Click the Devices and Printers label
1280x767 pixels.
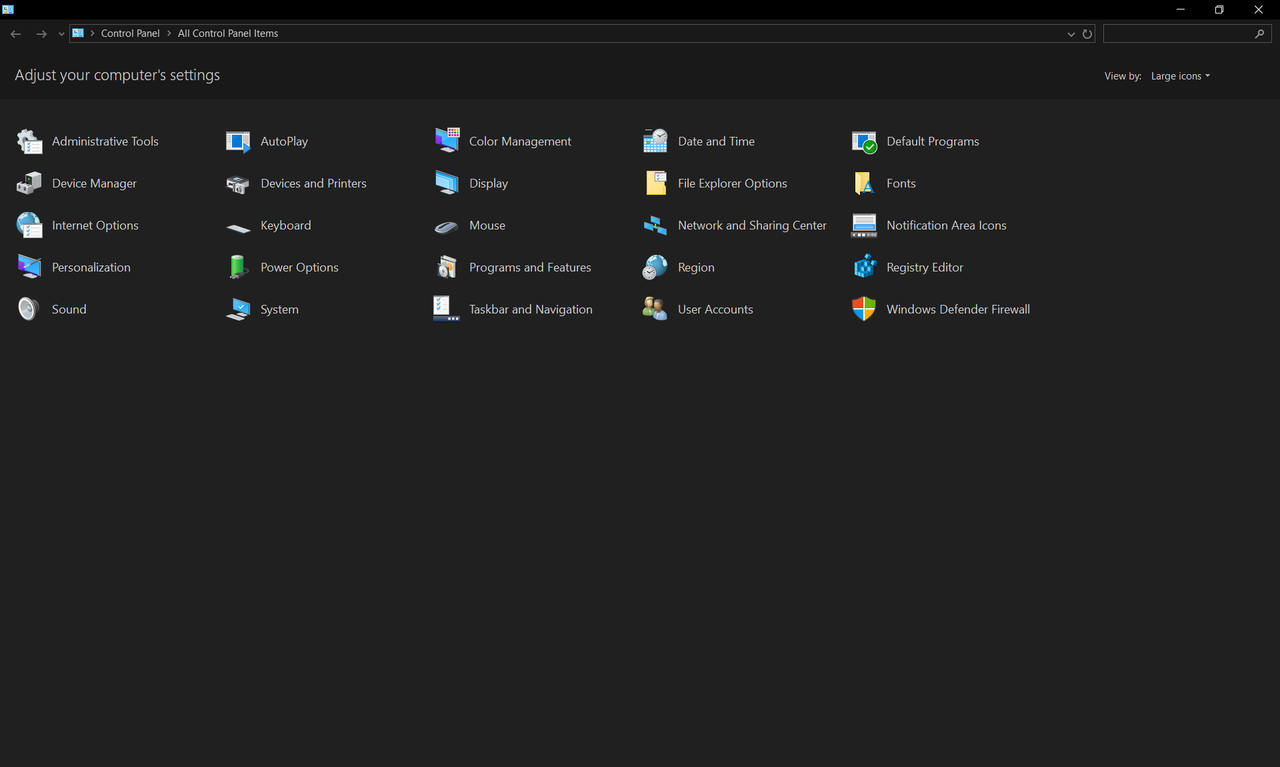[x=313, y=183]
